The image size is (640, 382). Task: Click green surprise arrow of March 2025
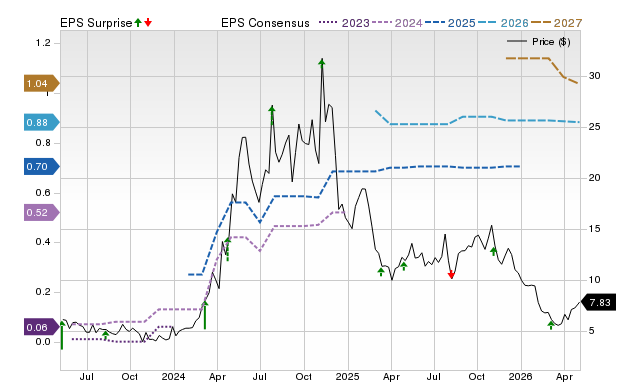[x=381, y=271]
